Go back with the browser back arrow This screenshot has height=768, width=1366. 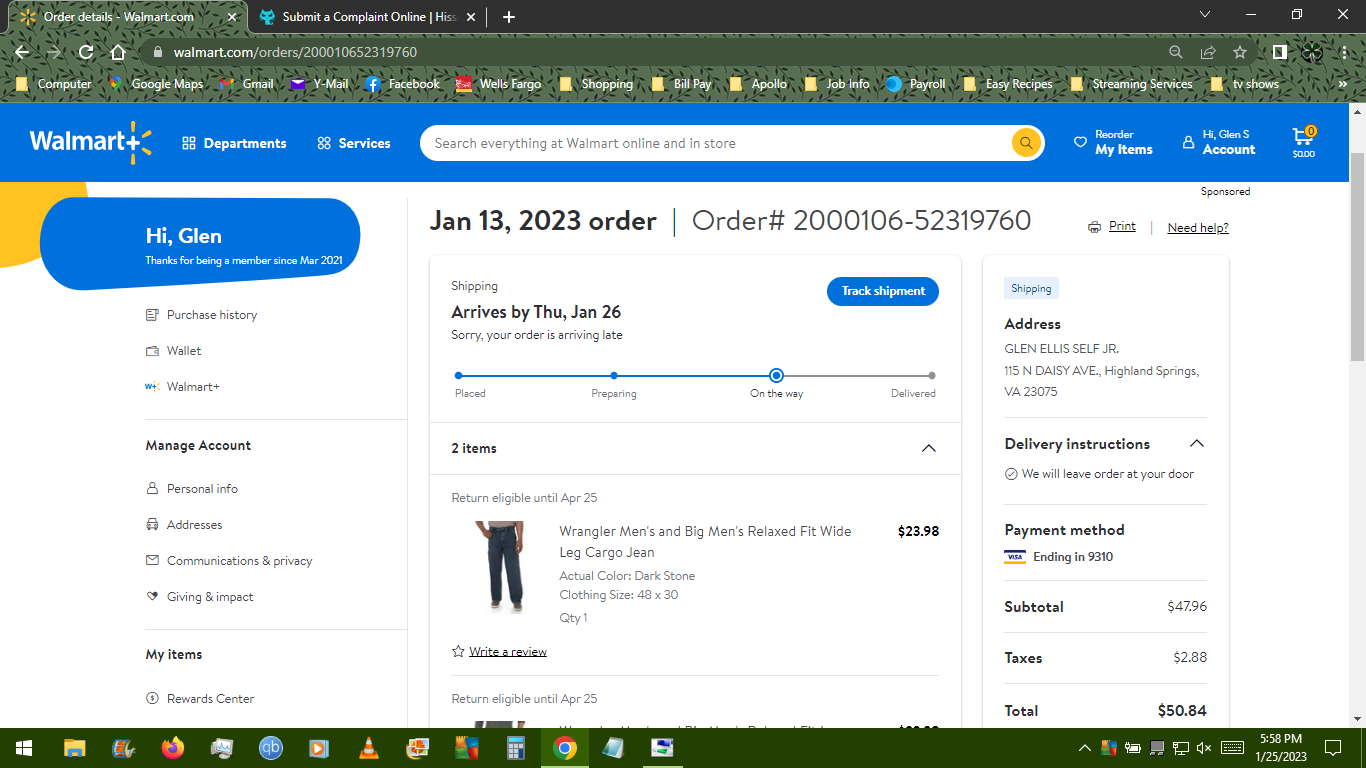pos(22,52)
